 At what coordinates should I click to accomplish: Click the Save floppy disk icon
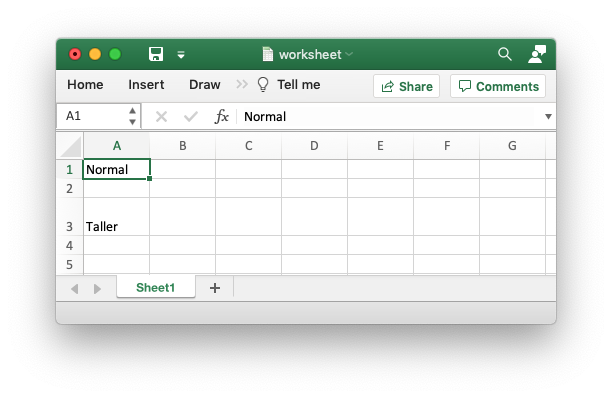156,54
